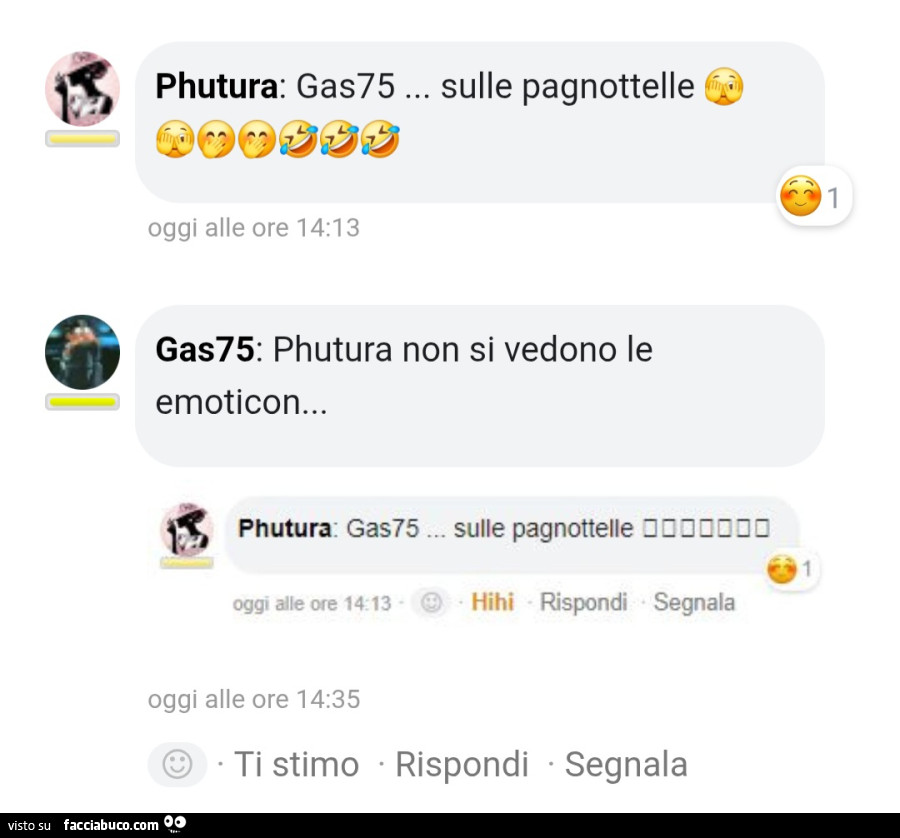
Task: Click the Gas75 username in bold
Action: (205, 349)
